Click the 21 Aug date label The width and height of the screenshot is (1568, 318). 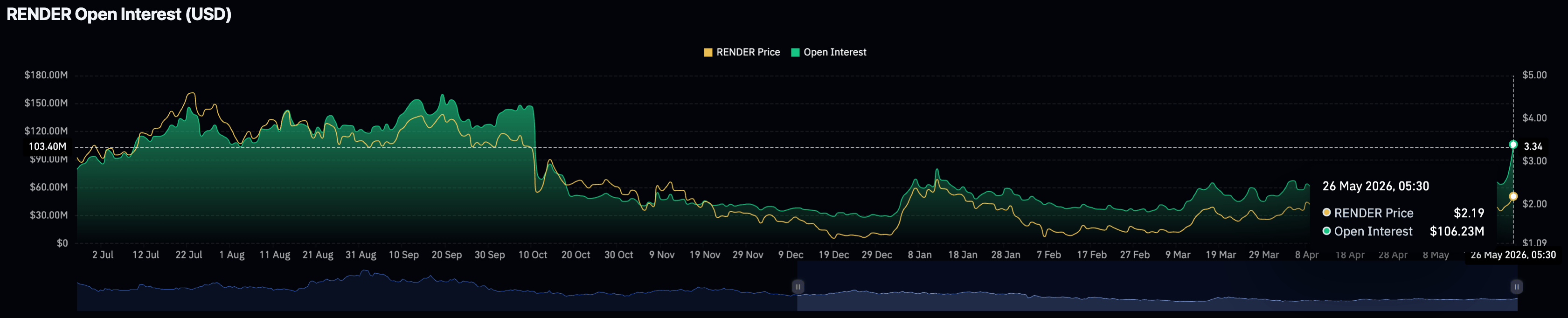pyautogui.click(x=318, y=255)
